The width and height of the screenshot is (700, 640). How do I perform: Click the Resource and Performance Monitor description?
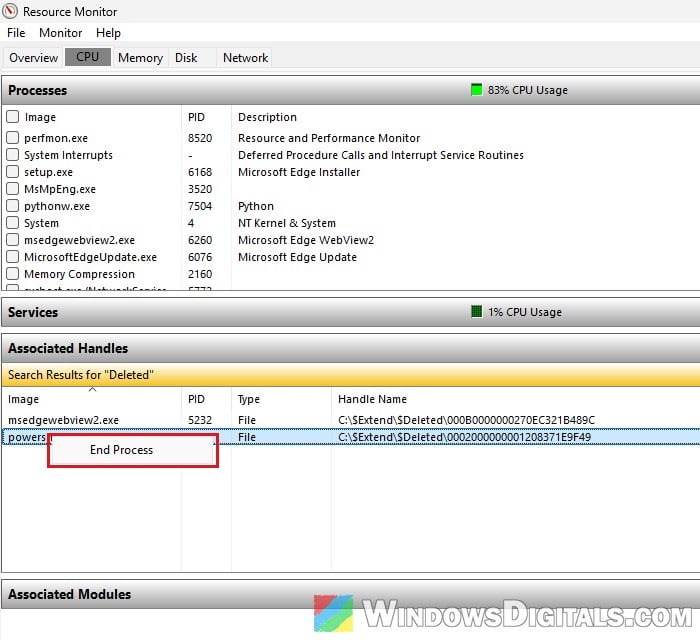329,138
